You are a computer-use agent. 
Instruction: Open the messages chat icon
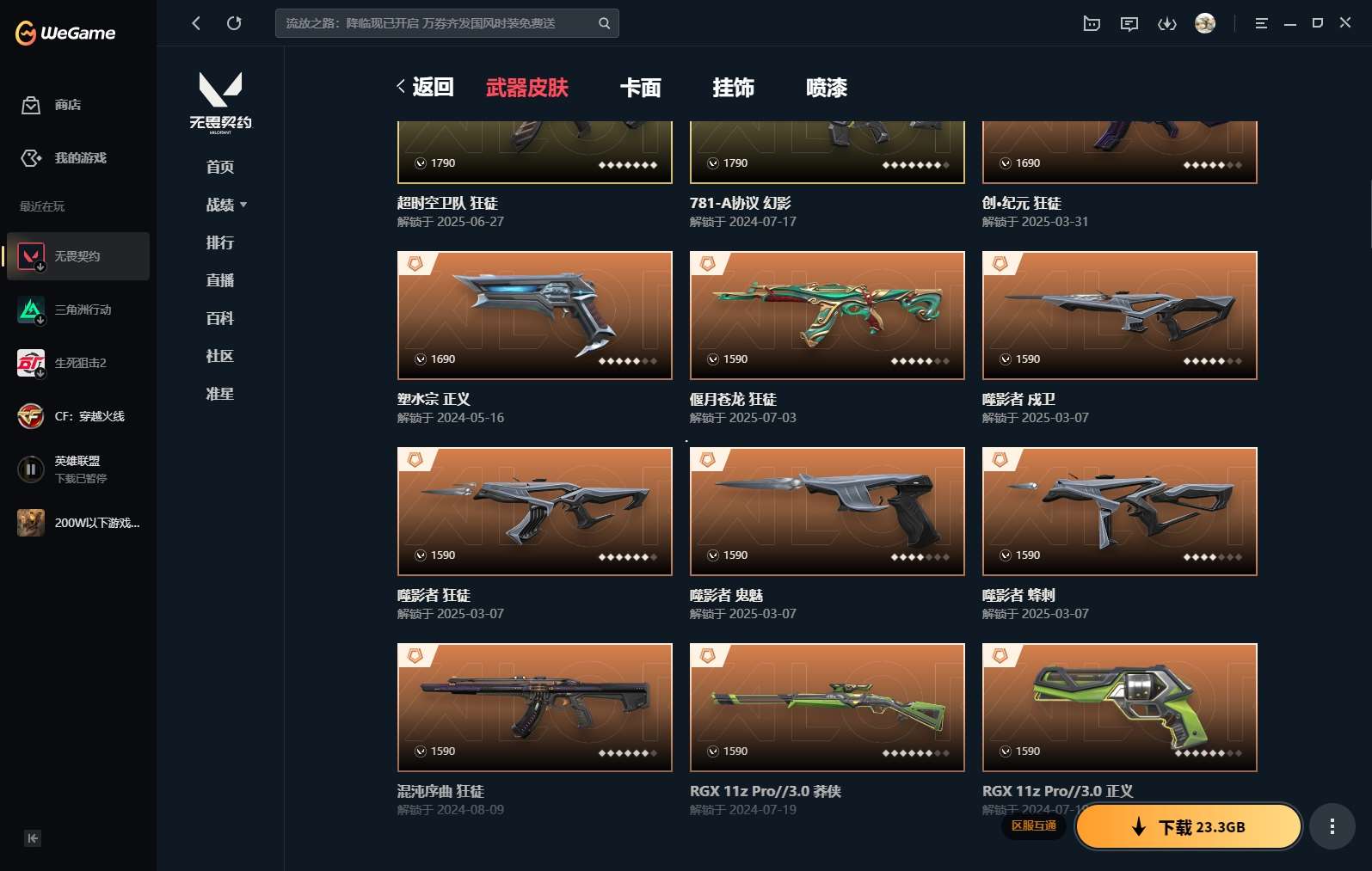click(1129, 24)
